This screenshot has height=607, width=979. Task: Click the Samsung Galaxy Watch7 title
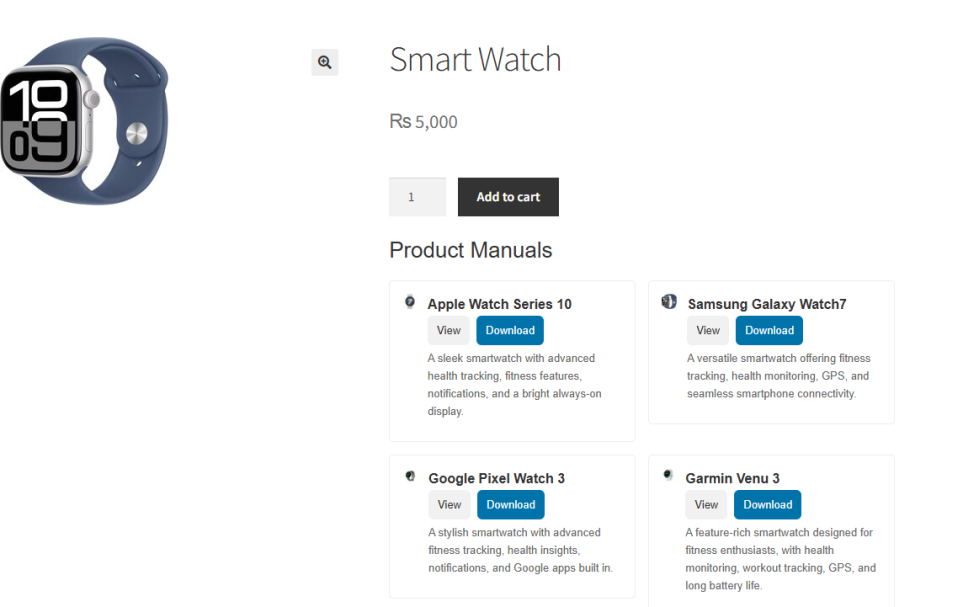tap(767, 304)
